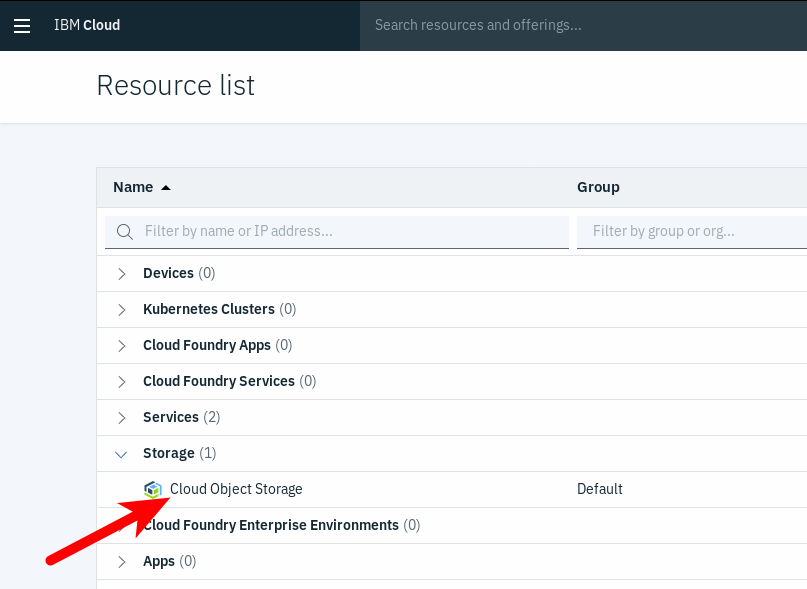Sort the list by the Name column
This screenshot has height=589, width=807.
click(133, 187)
